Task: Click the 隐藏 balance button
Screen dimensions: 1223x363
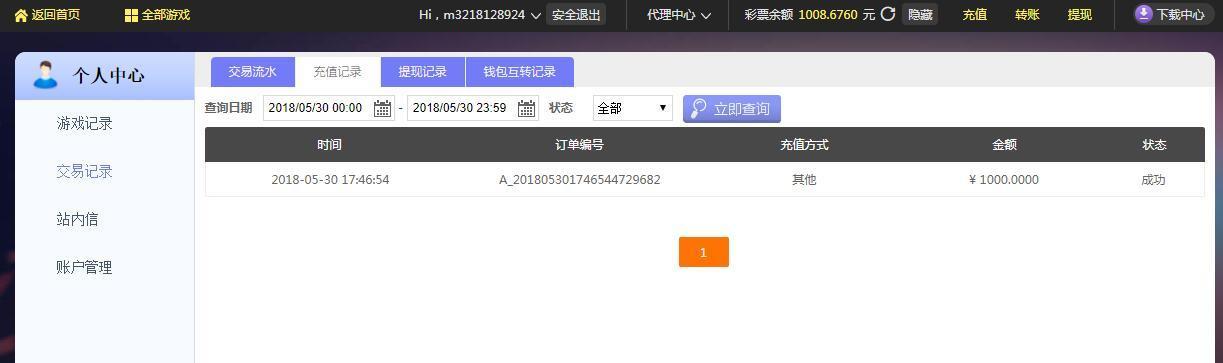Action: (x=920, y=15)
